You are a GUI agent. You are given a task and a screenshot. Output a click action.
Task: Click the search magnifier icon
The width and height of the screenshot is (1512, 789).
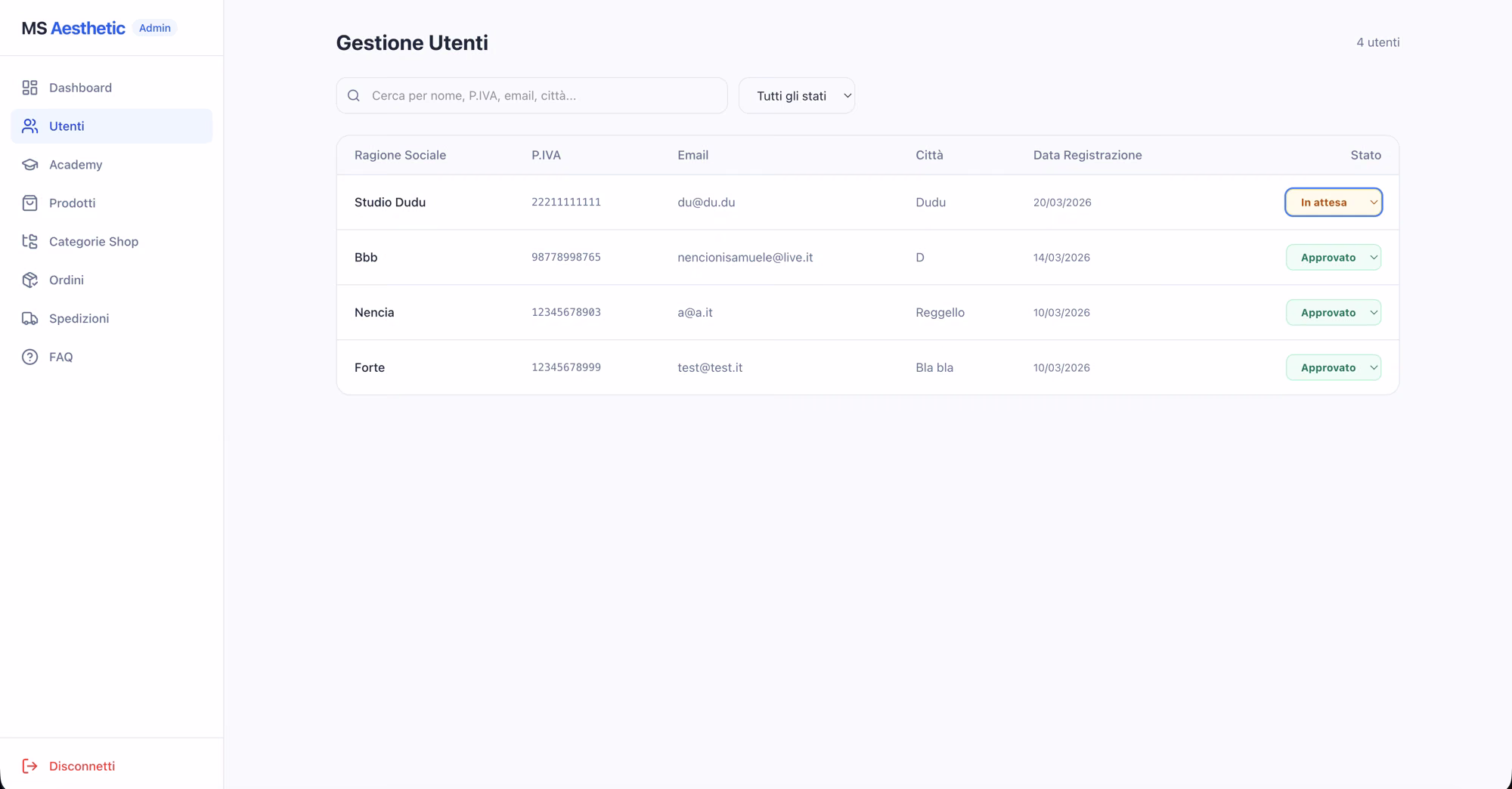coord(354,96)
